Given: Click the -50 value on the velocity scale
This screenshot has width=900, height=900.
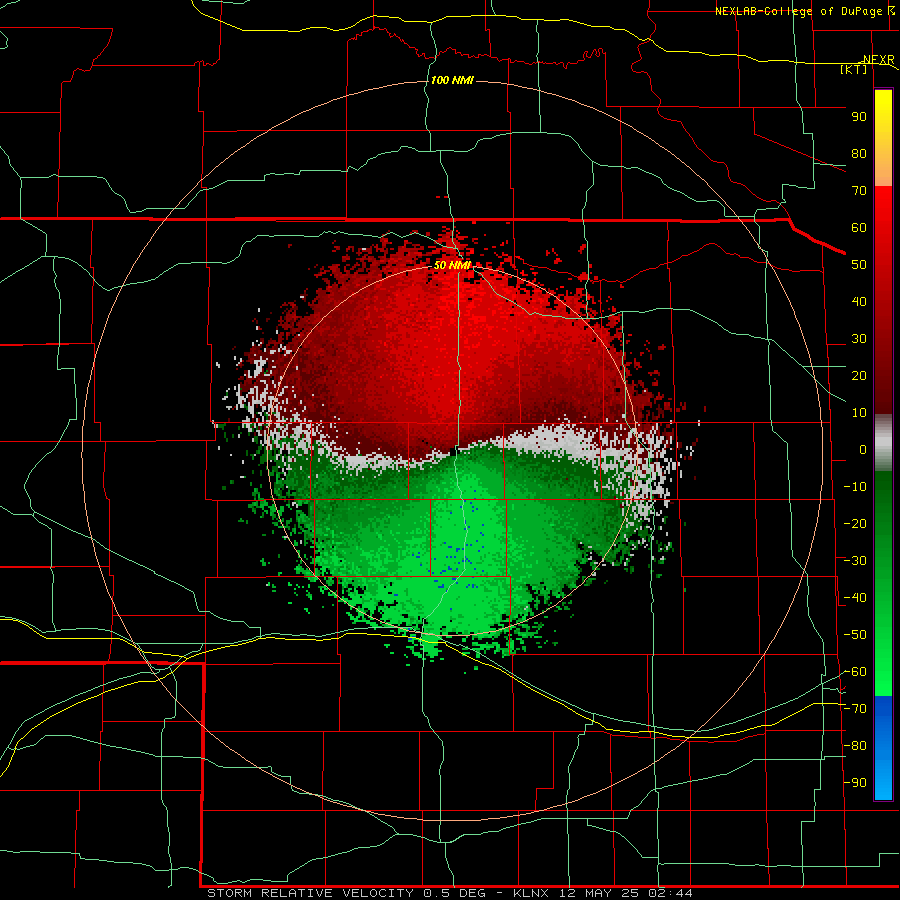Looking at the screenshot, I should [x=855, y=635].
